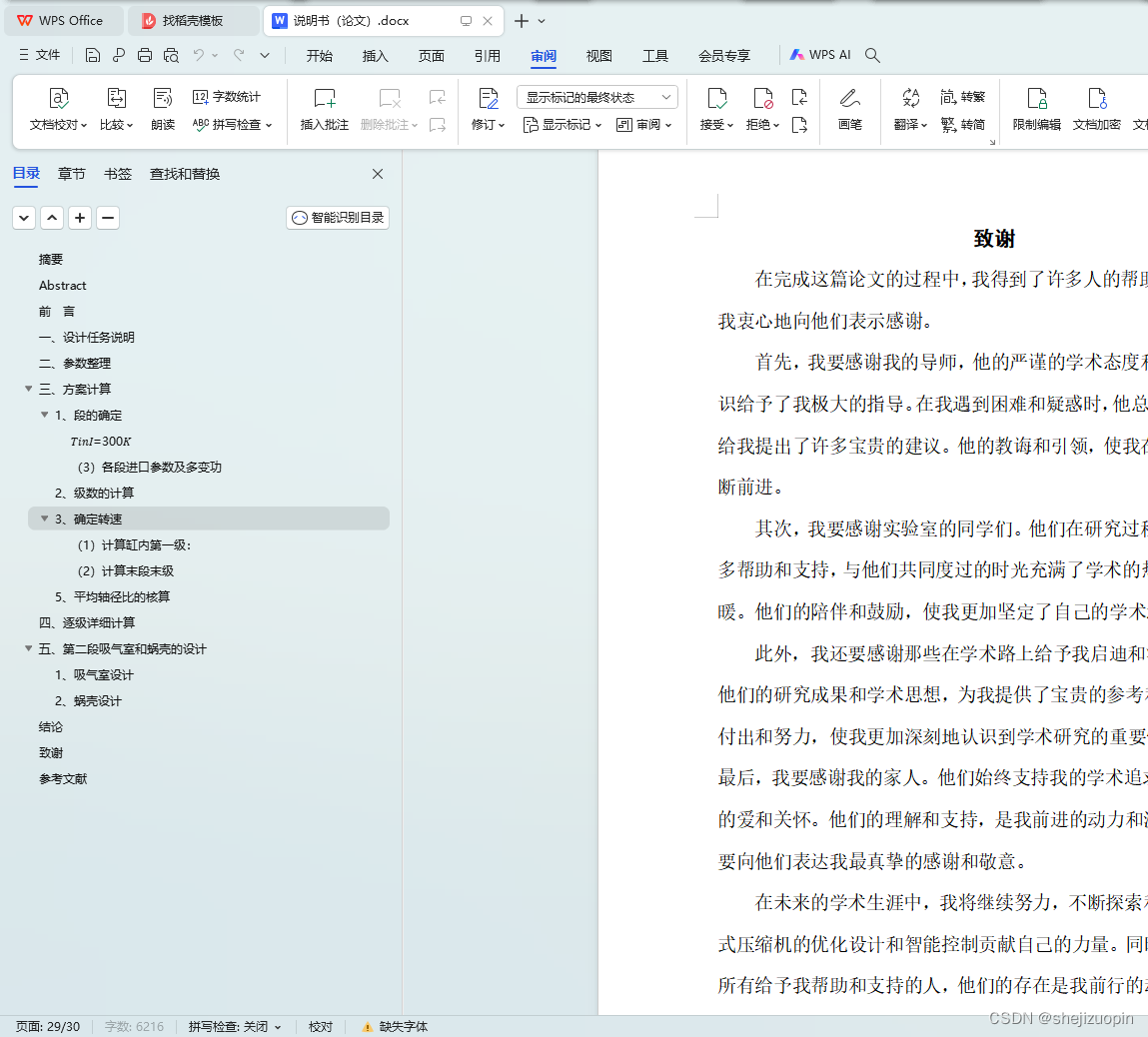The height and width of the screenshot is (1037, 1148).
Task: Convert text with 转繁 button
Action: (963, 97)
